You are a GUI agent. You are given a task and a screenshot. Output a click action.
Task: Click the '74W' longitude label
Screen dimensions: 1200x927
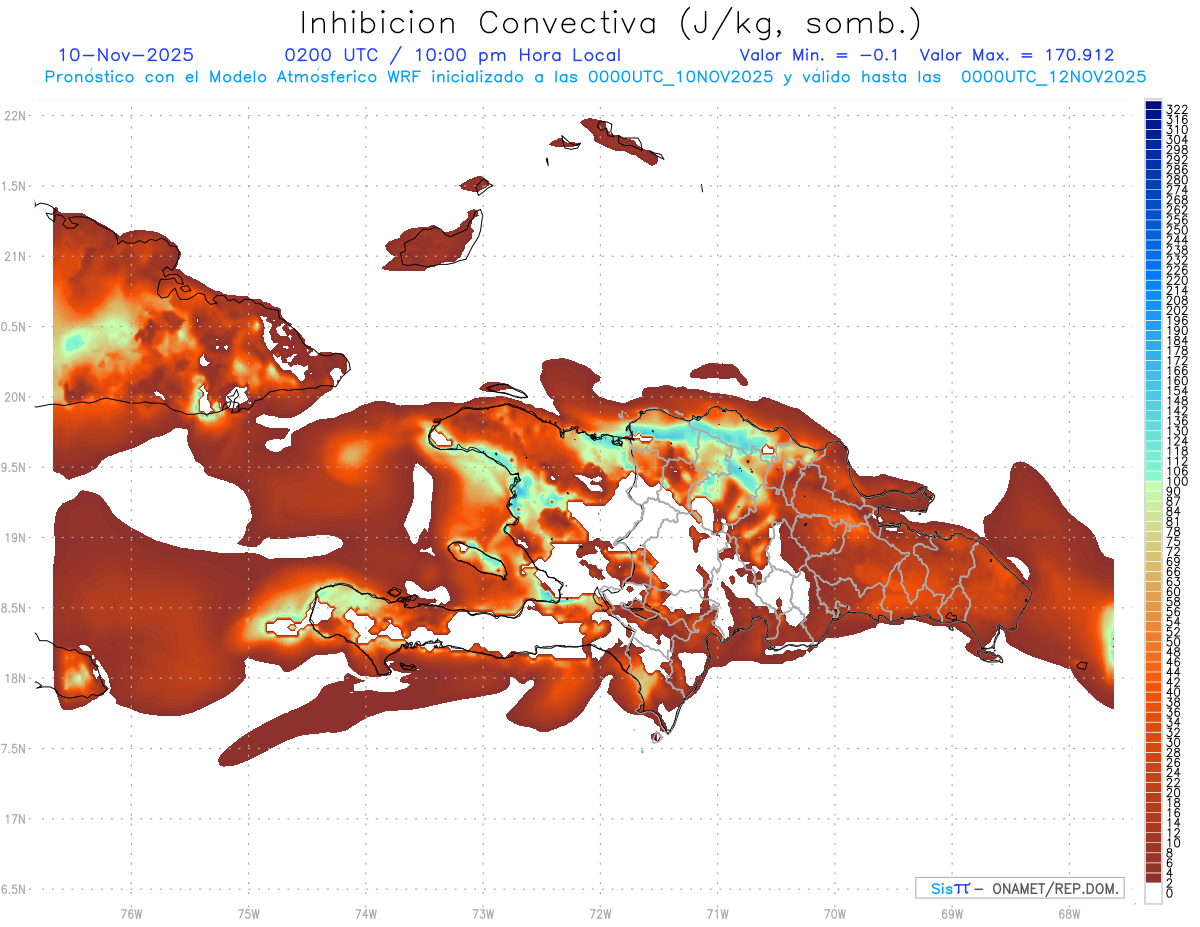pyautogui.click(x=365, y=913)
